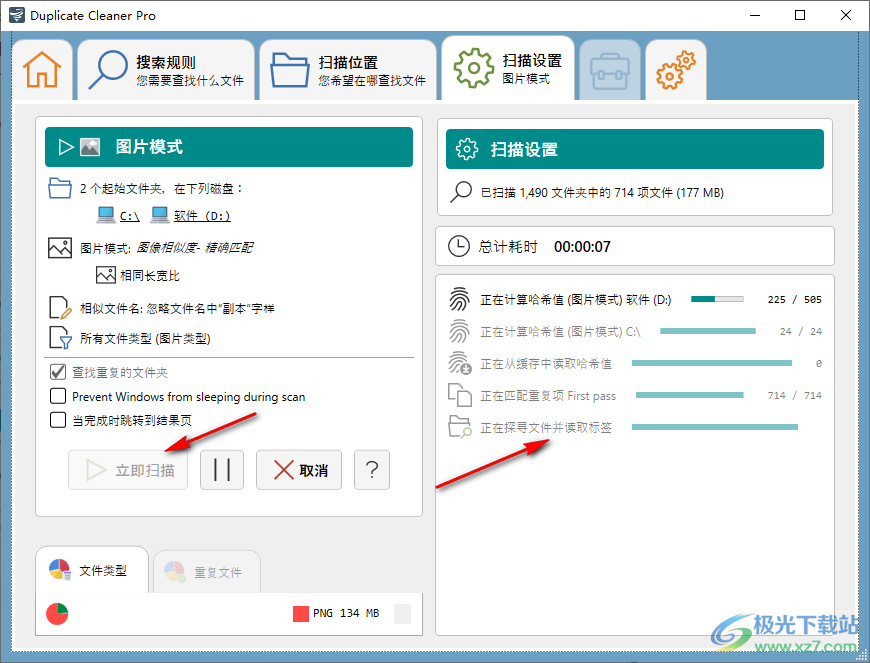Open the Home tab with house icon
Screen dimensions: 870x663
click(42, 70)
